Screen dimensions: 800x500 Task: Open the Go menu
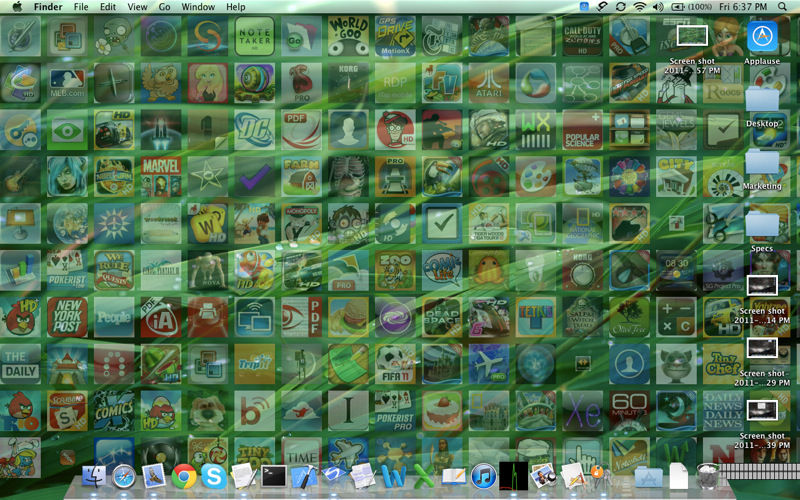click(x=164, y=7)
